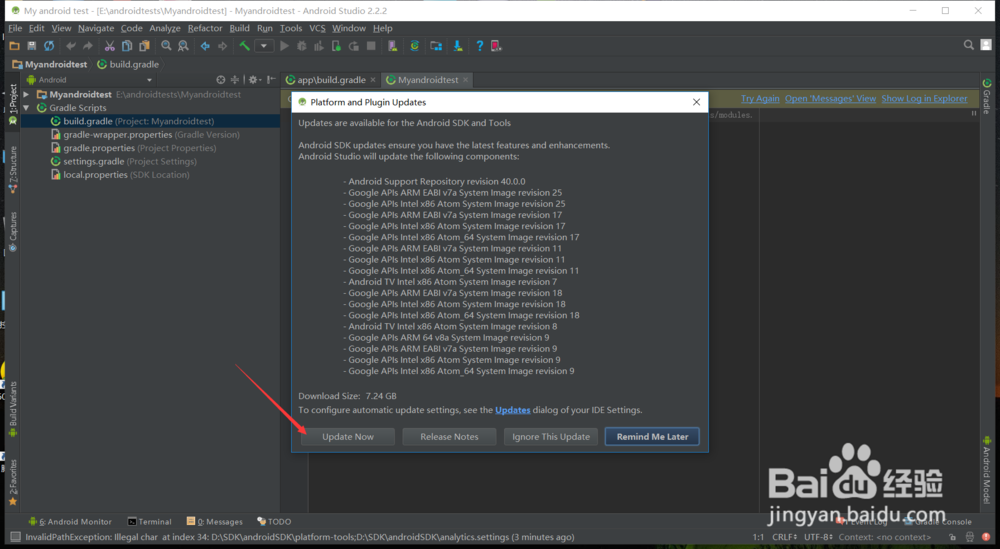Open the Updates settings link

(513, 410)
